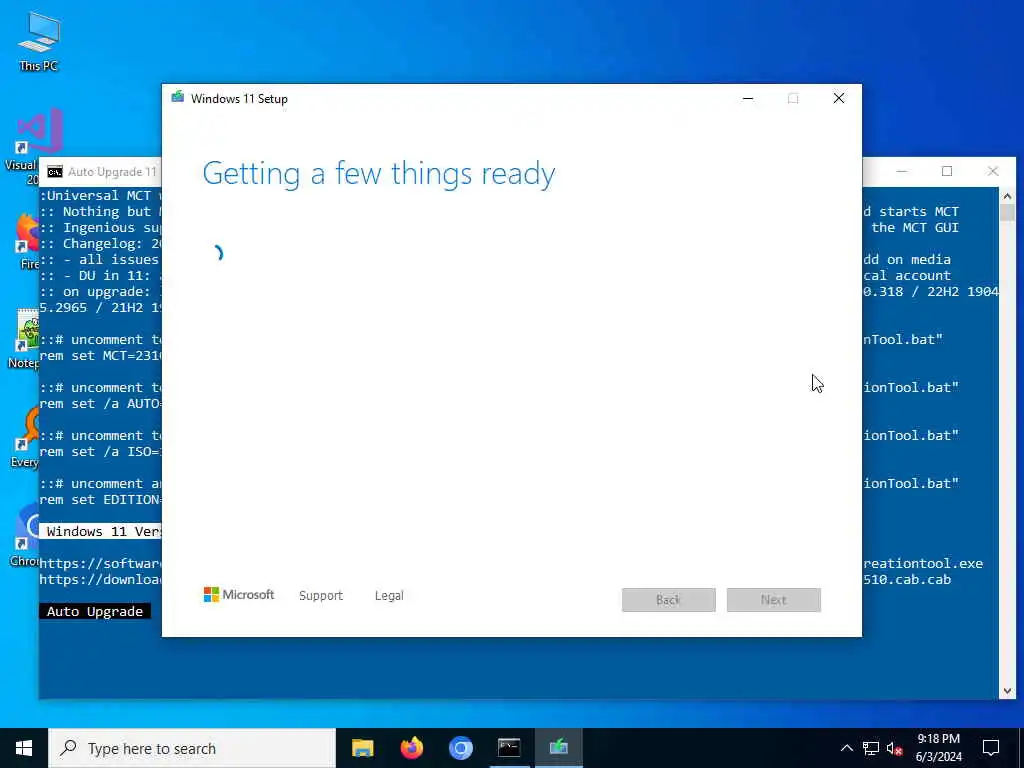Viewport: 1024px width, 768px height.
Task: Select the Notepad++ desktop shortcut
Action: tap(25, 340)
